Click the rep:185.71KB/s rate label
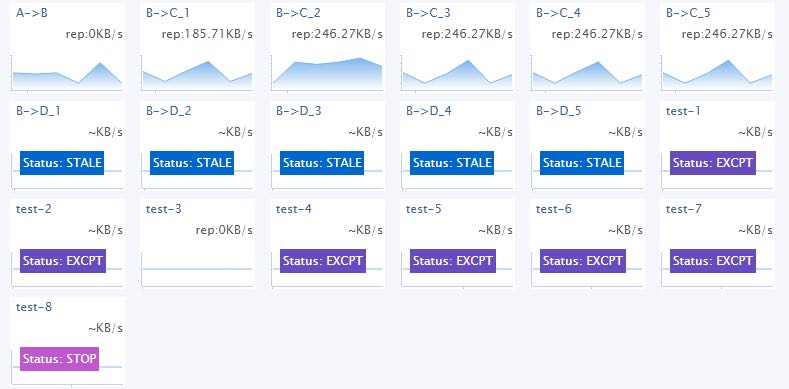 (207, 34)
